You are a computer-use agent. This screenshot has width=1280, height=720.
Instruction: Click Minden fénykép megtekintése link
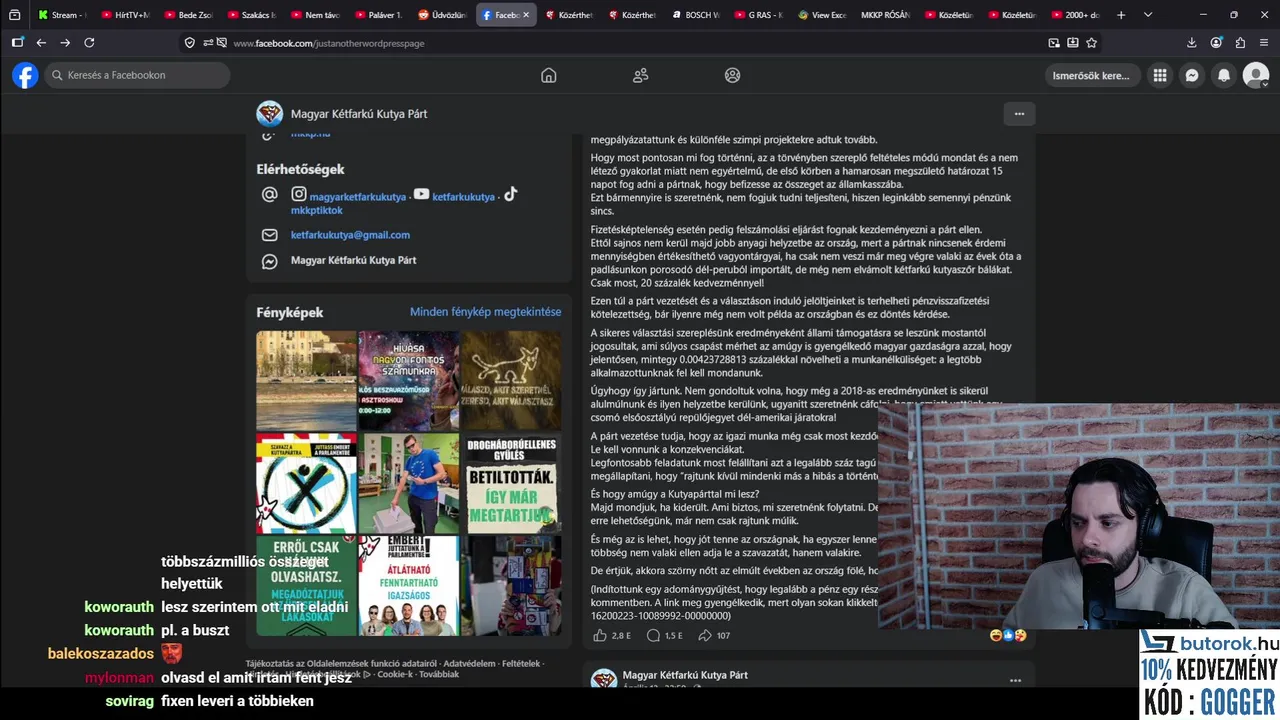[x=485, y=312]
